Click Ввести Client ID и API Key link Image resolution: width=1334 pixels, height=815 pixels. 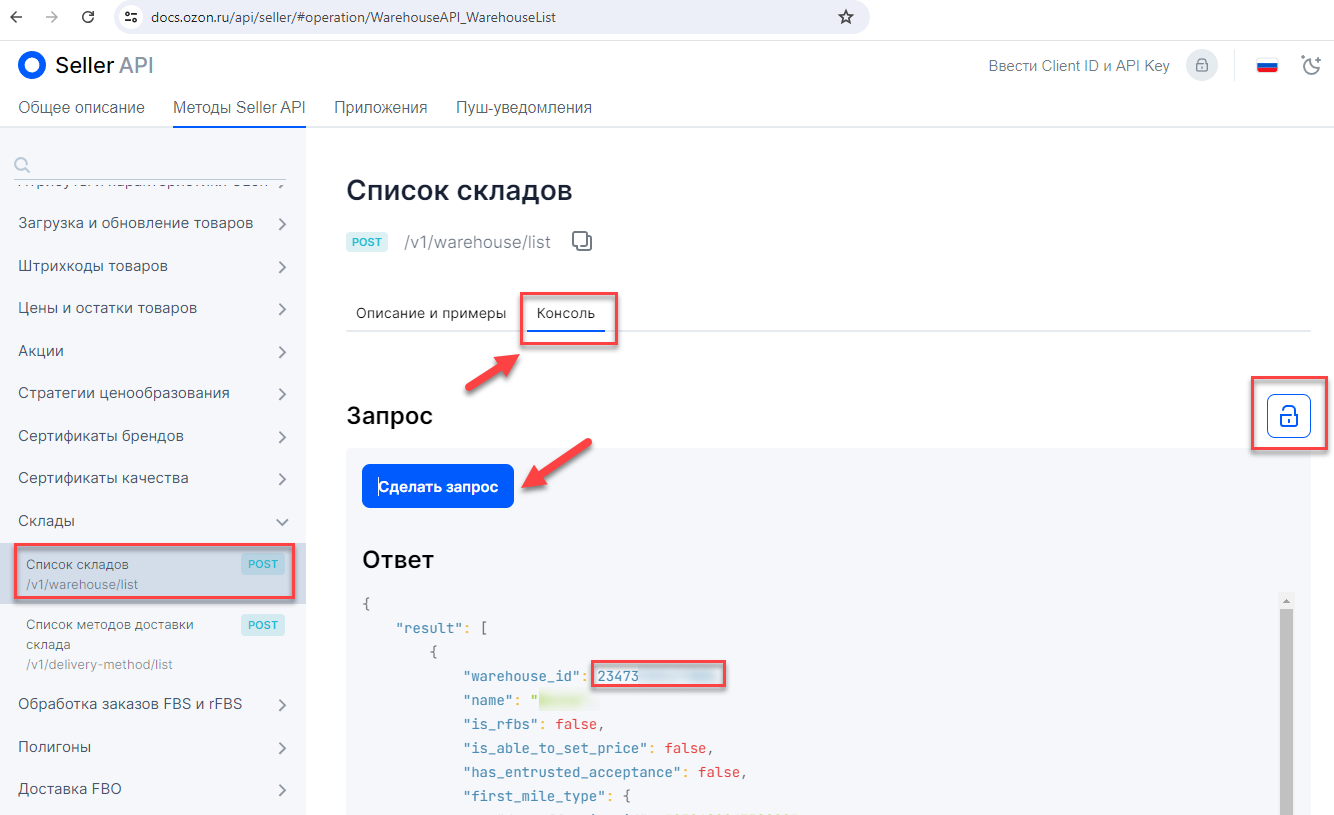pos(1078,66)
